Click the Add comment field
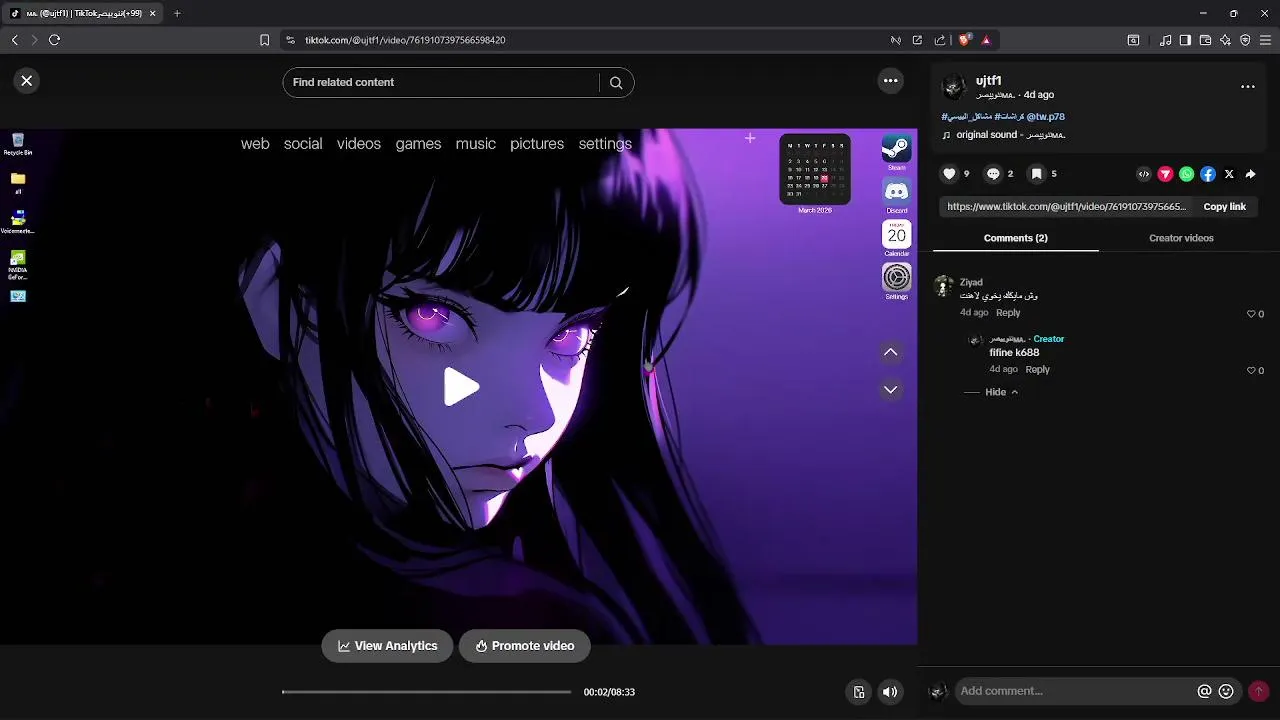1280x720 pixels. point(1075,691)
